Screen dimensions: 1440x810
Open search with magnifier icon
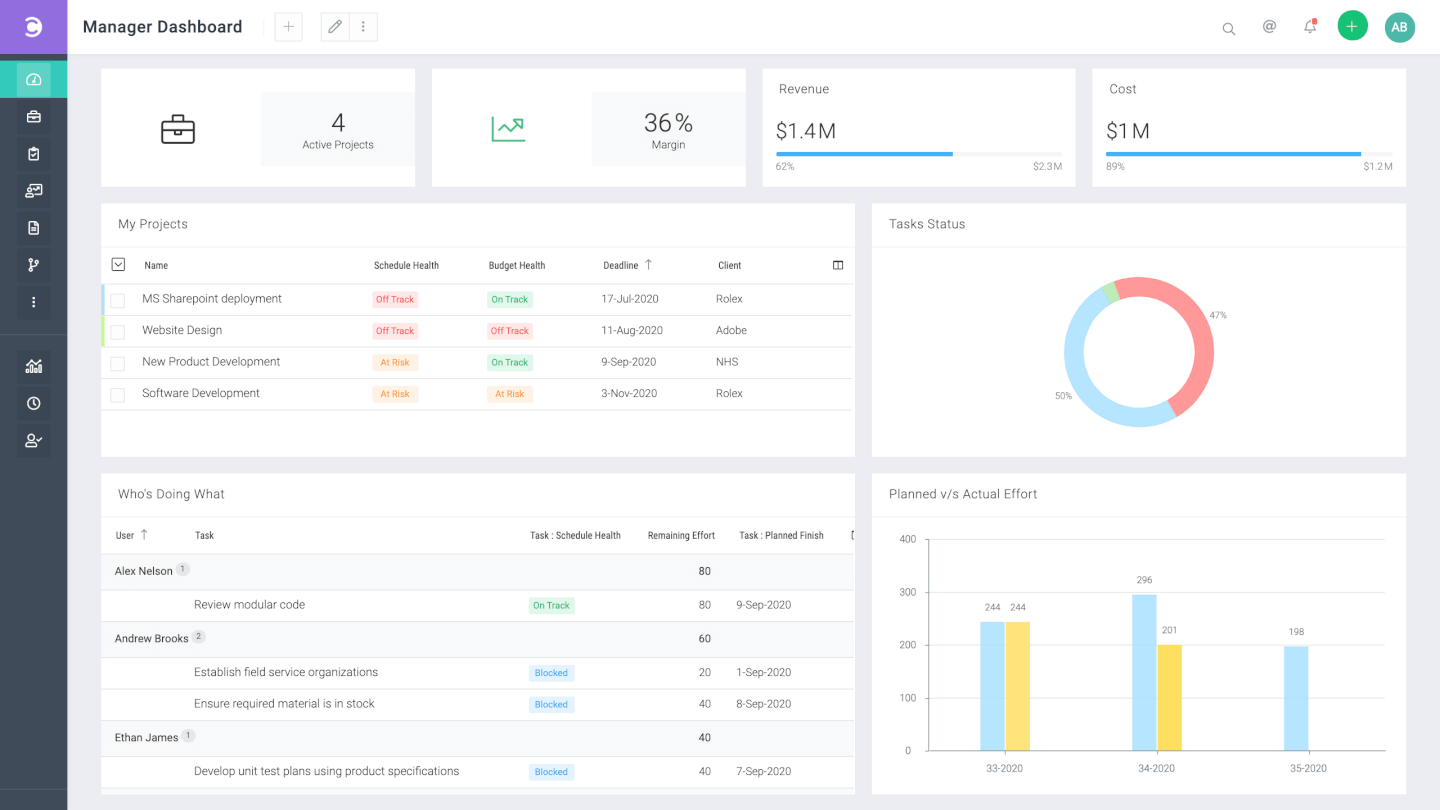pyautogui.click(x=1229, y=28)
